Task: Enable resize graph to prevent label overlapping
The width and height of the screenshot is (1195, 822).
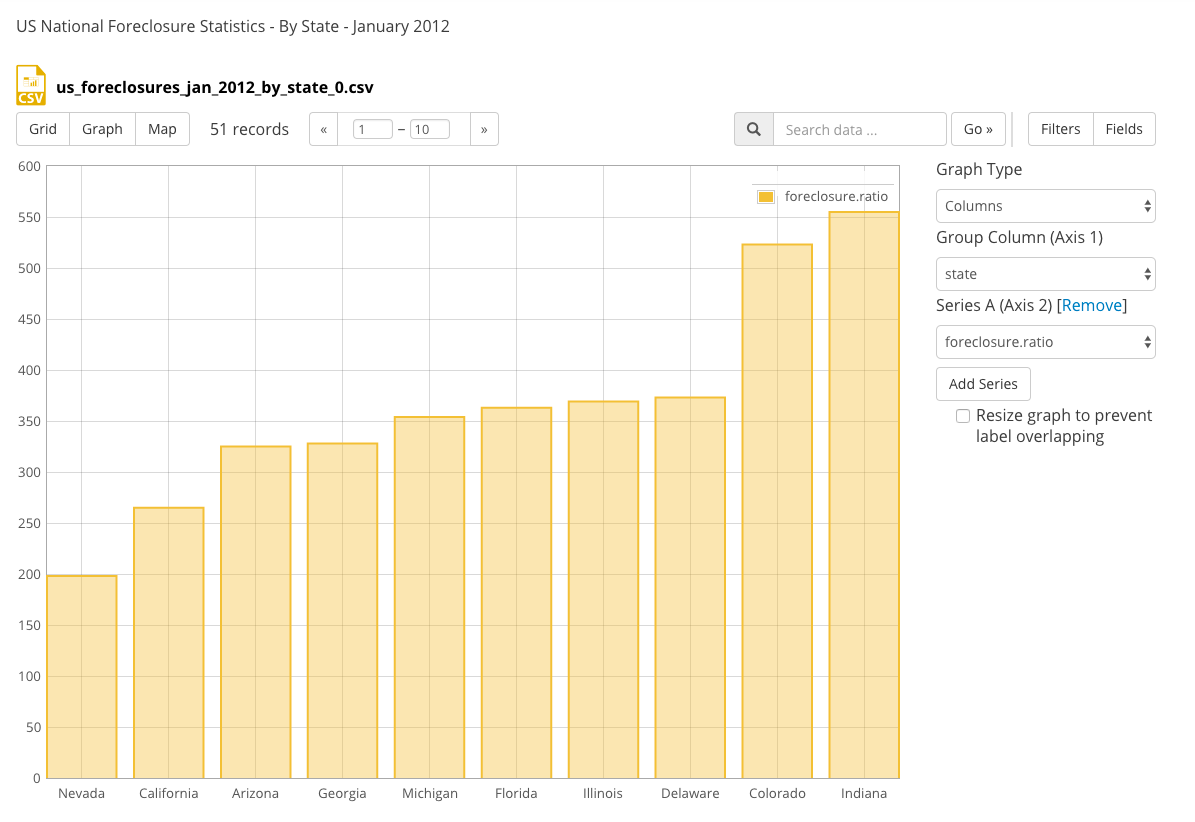Action: pyautogui.click(x=963, y=416)
